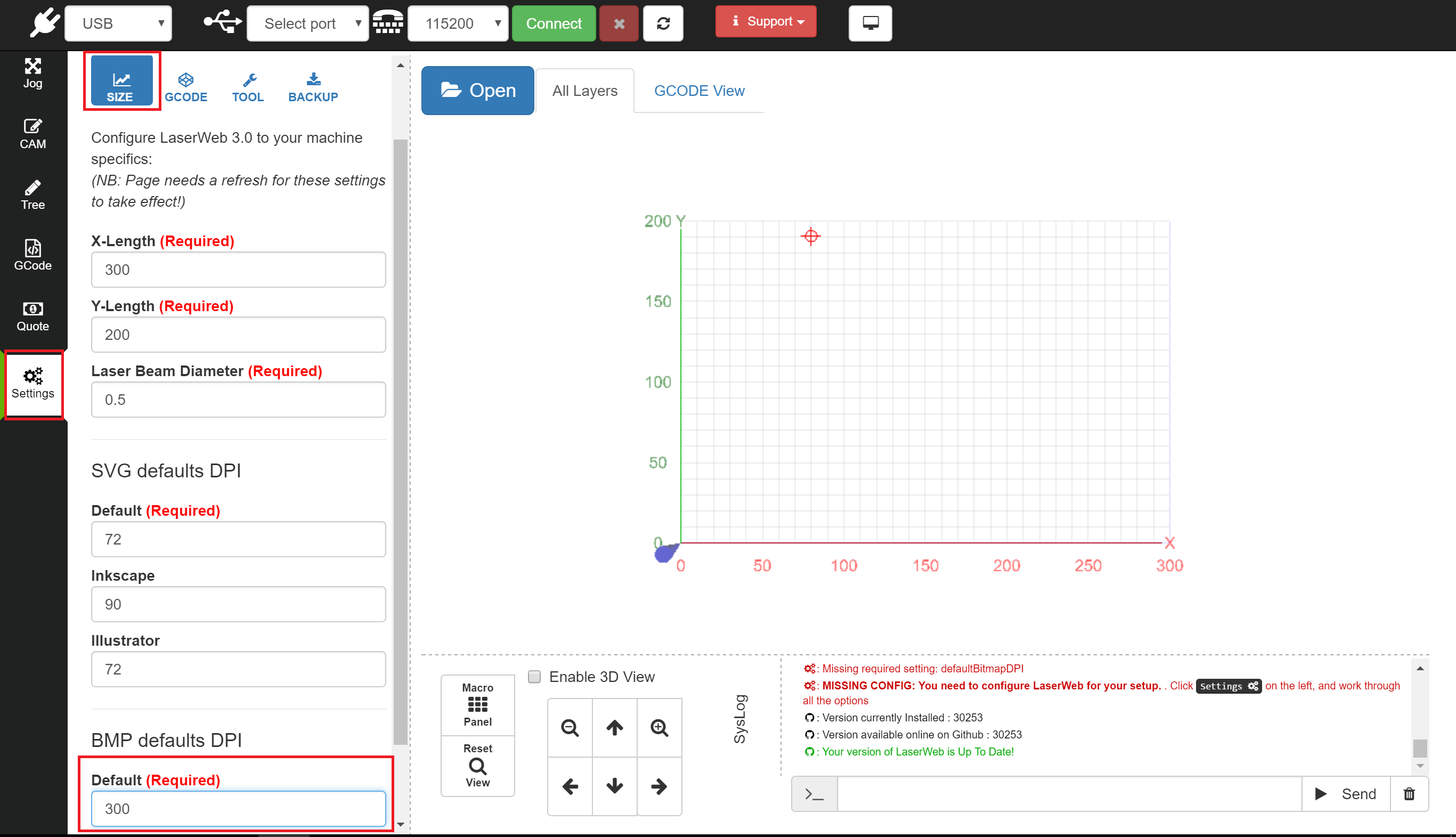Click the red disconnect X button

point(619,23)
